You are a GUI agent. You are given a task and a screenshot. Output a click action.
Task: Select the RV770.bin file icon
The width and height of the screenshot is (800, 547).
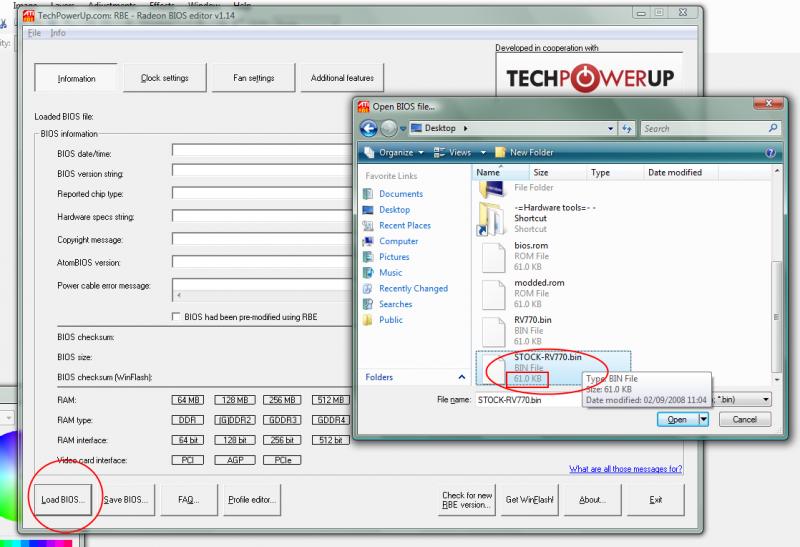[x=493, y=332]
